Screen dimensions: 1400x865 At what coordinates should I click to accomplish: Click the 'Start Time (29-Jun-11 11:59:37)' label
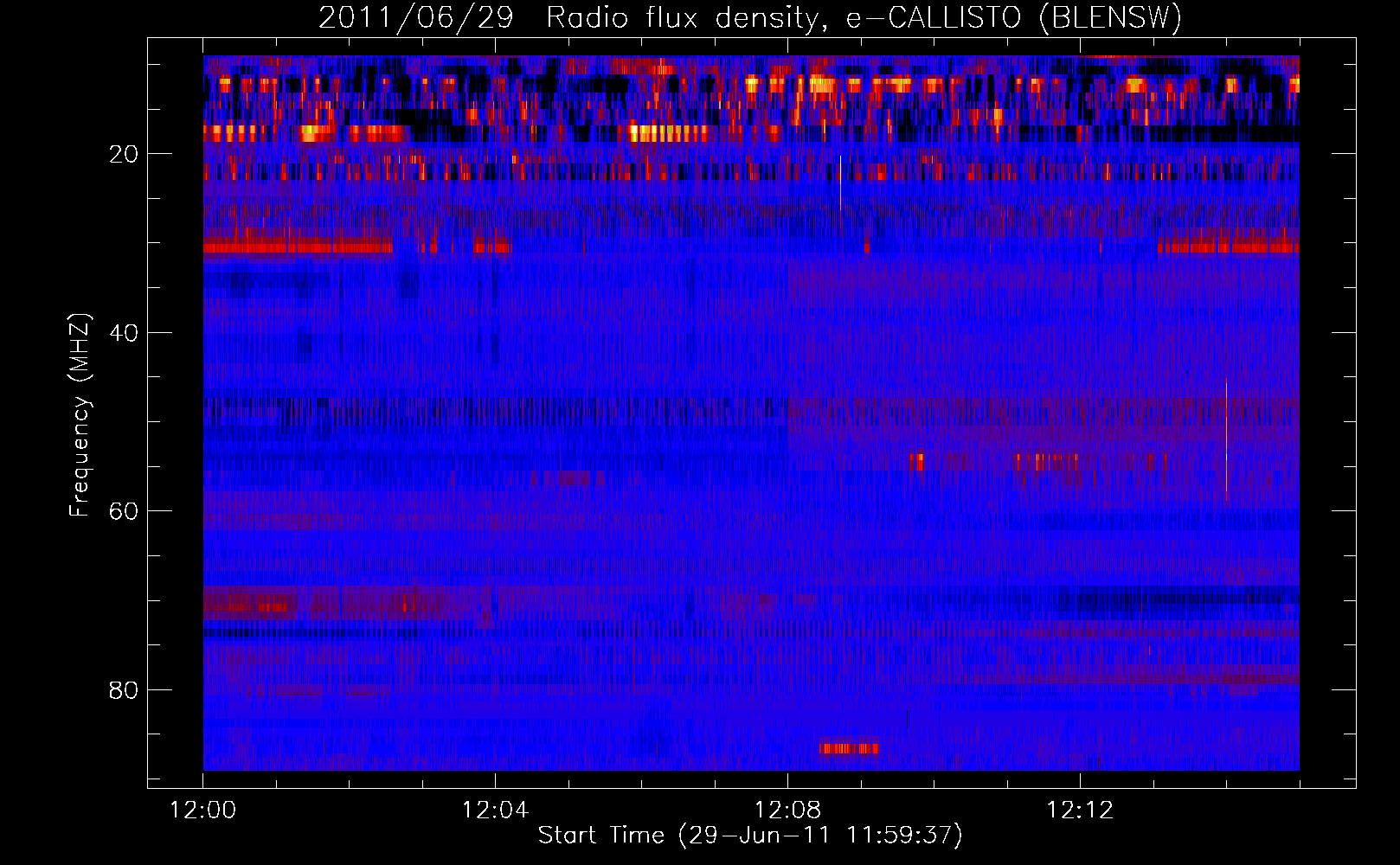(x=750, y=836)
